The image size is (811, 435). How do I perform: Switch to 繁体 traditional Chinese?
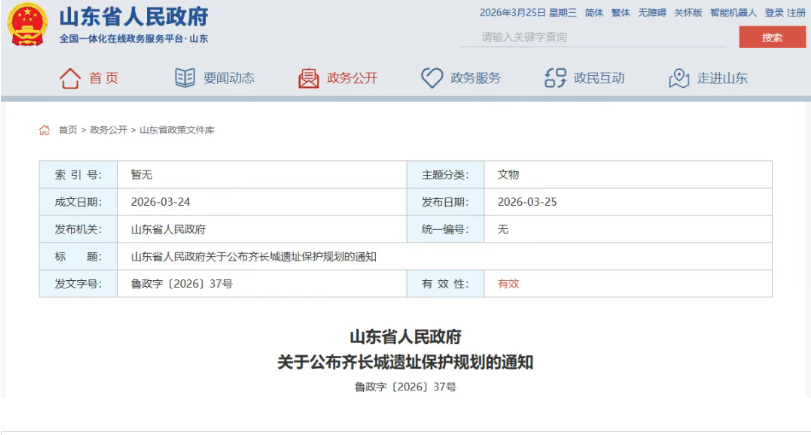click(x=621, y=13)
